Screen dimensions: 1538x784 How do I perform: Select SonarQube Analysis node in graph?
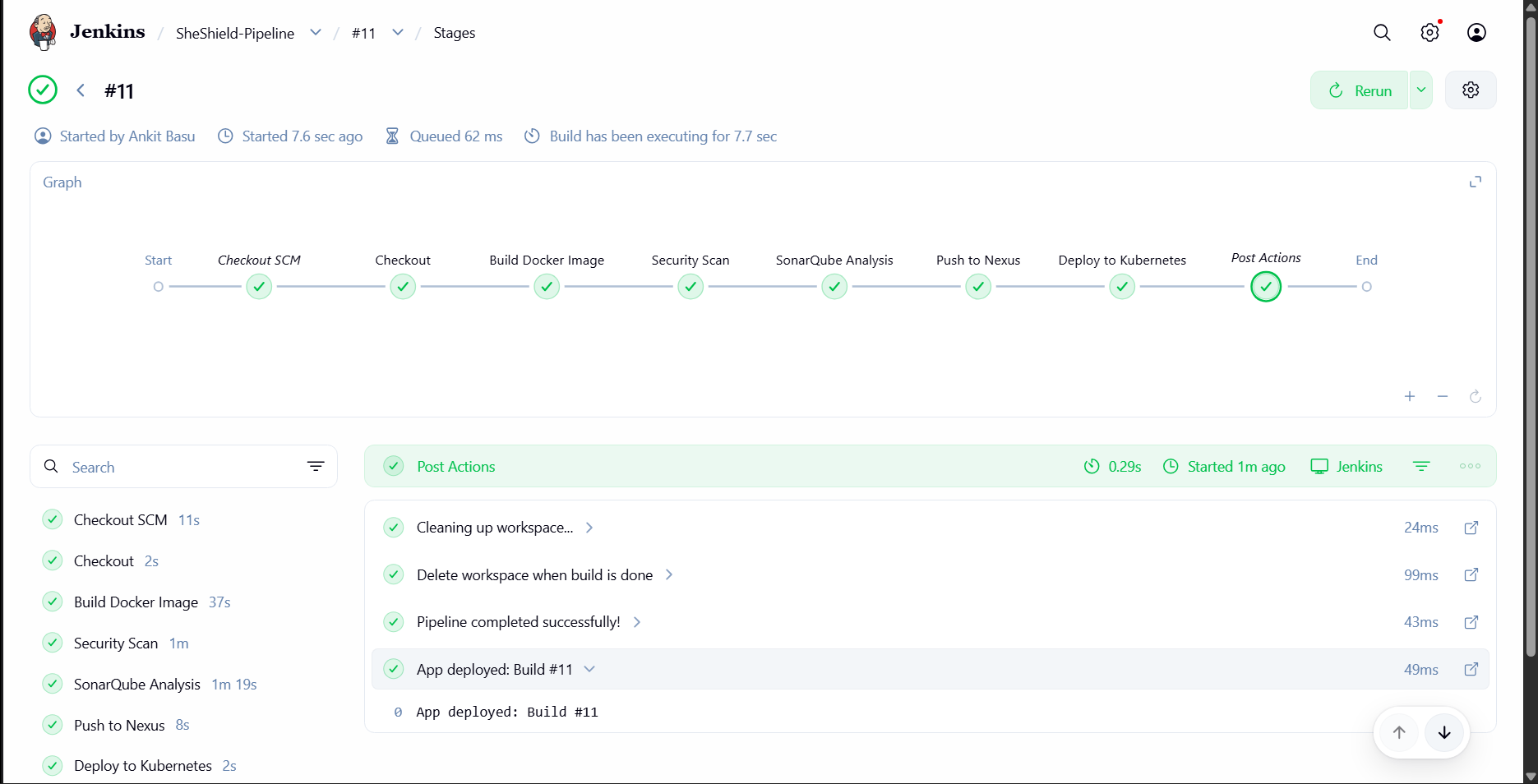tap(834, 287)
